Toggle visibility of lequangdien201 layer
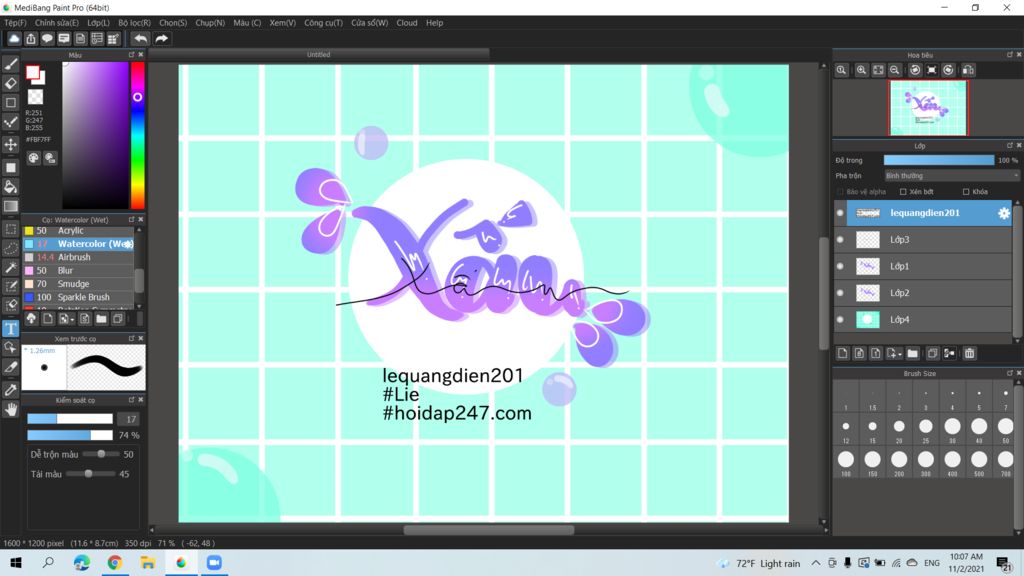This screenshot has height=576, width=1024. (x=840, y=213)
